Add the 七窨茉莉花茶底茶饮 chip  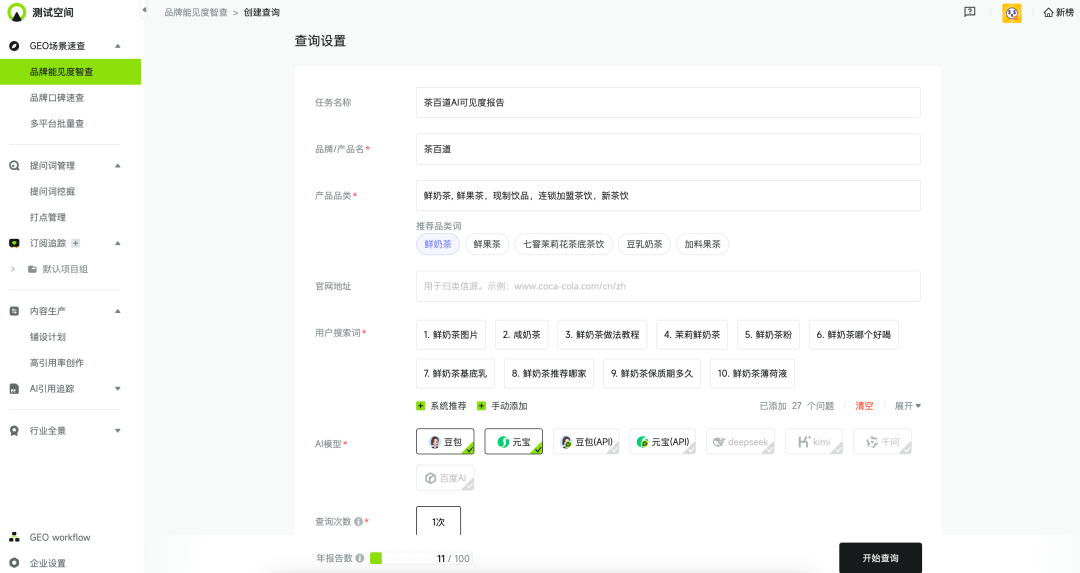tap(563, 244)
